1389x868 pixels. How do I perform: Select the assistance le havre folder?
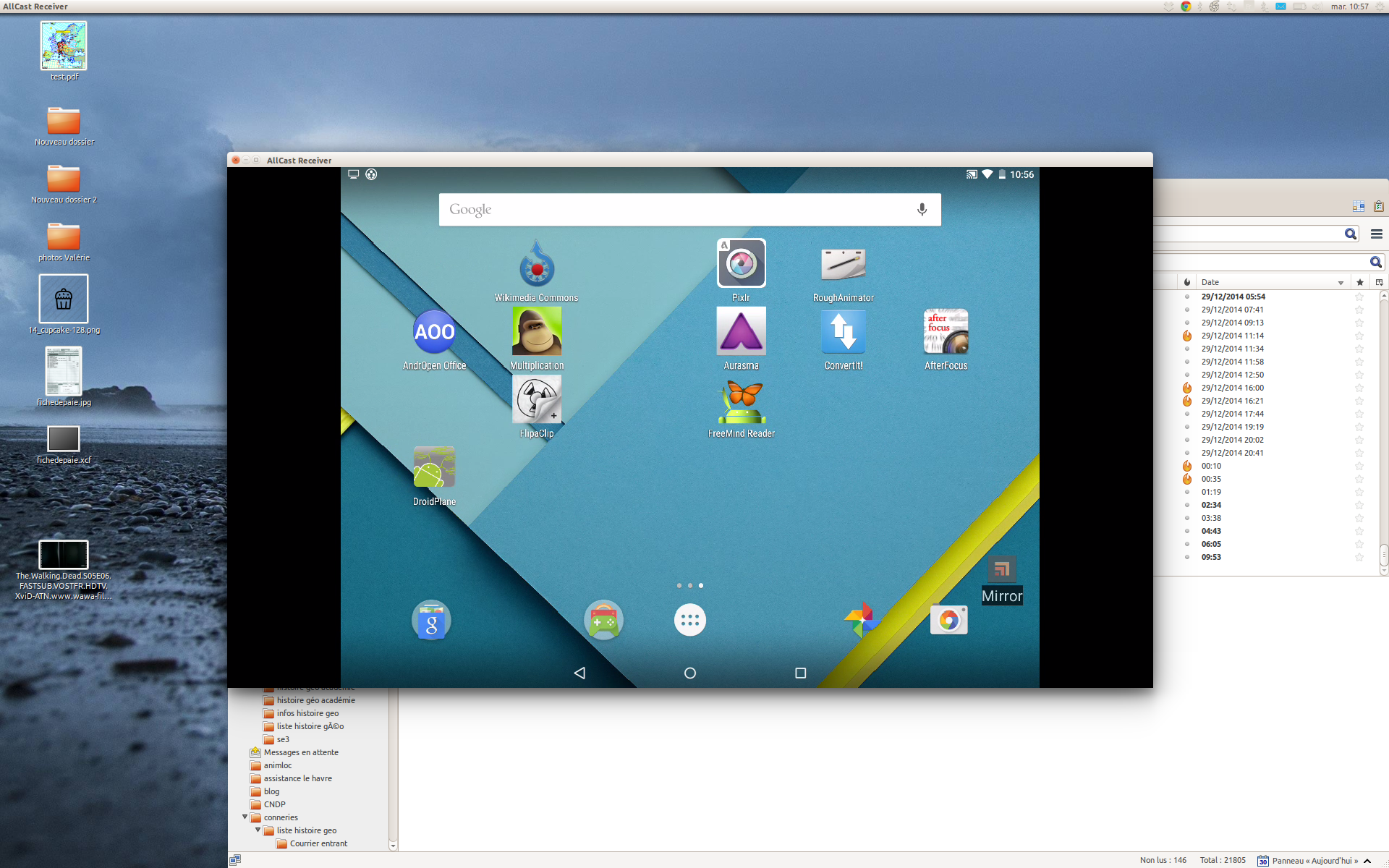click(x=298, y=778)
